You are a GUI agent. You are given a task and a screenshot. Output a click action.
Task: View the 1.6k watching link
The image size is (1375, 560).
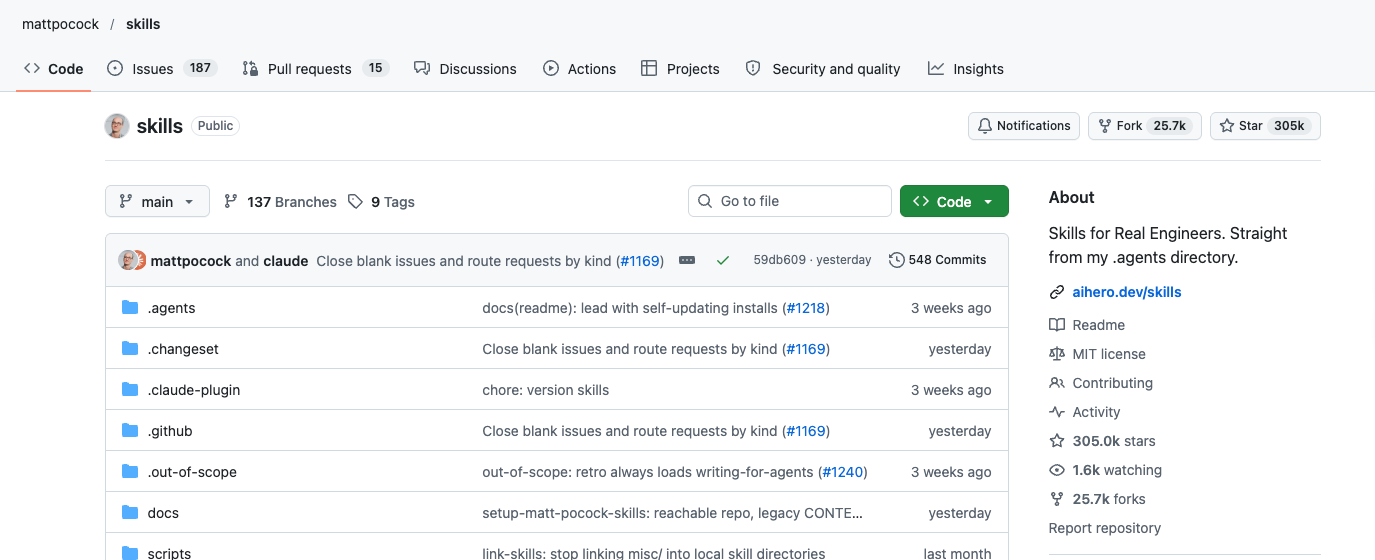[x=1105, y=470]
